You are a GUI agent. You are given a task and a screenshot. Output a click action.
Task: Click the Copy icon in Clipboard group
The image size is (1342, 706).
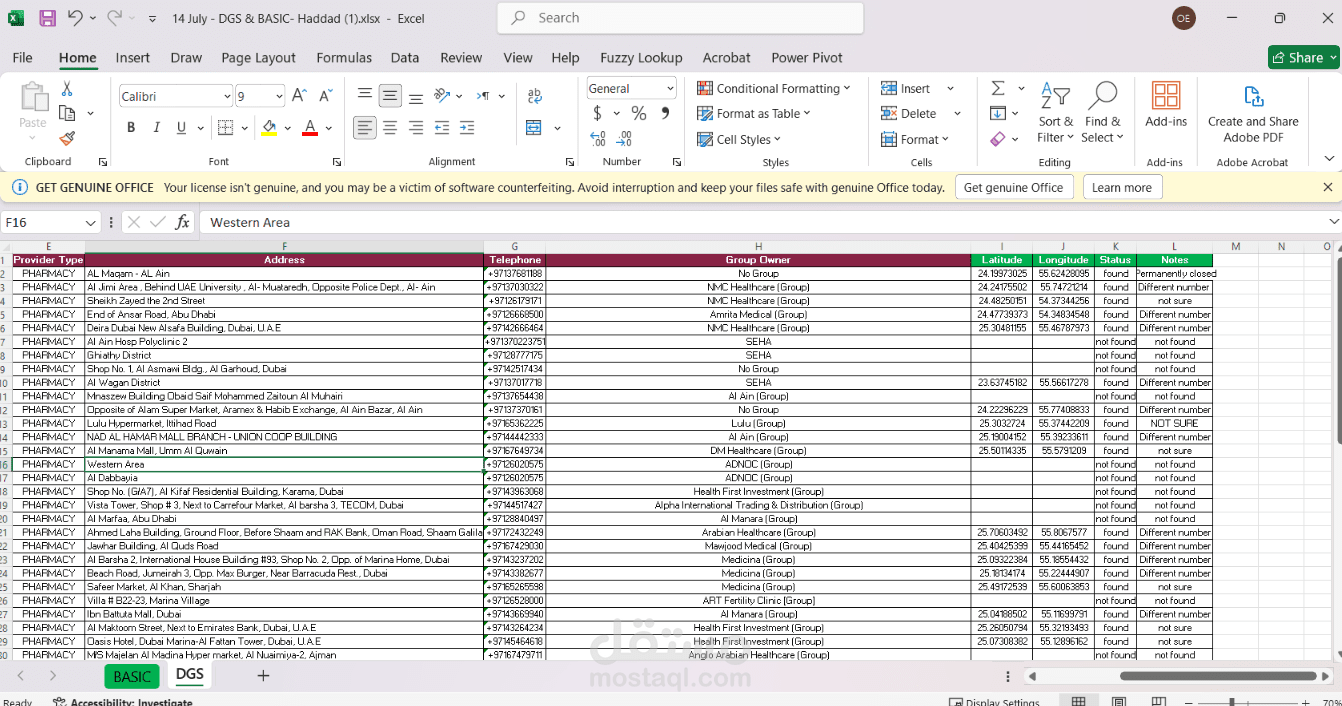(67, 113)
